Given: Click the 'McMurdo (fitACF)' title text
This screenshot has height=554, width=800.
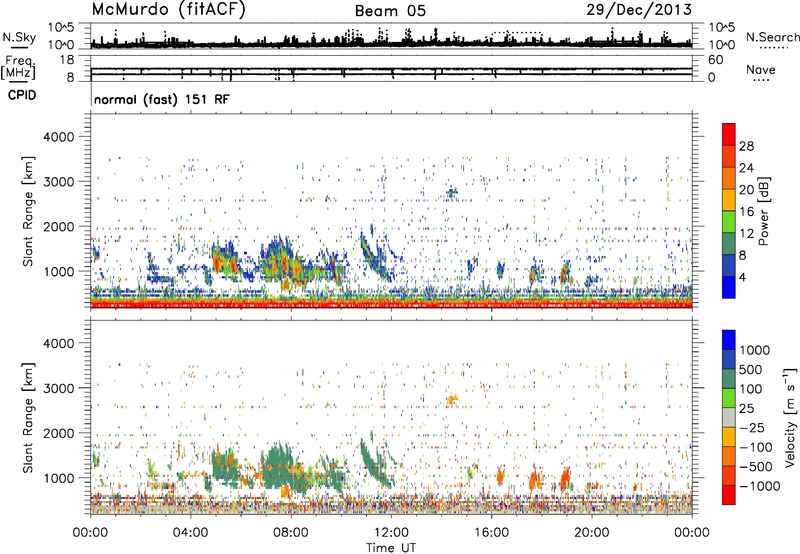Looking at the screenshot, I should point(168,10).
